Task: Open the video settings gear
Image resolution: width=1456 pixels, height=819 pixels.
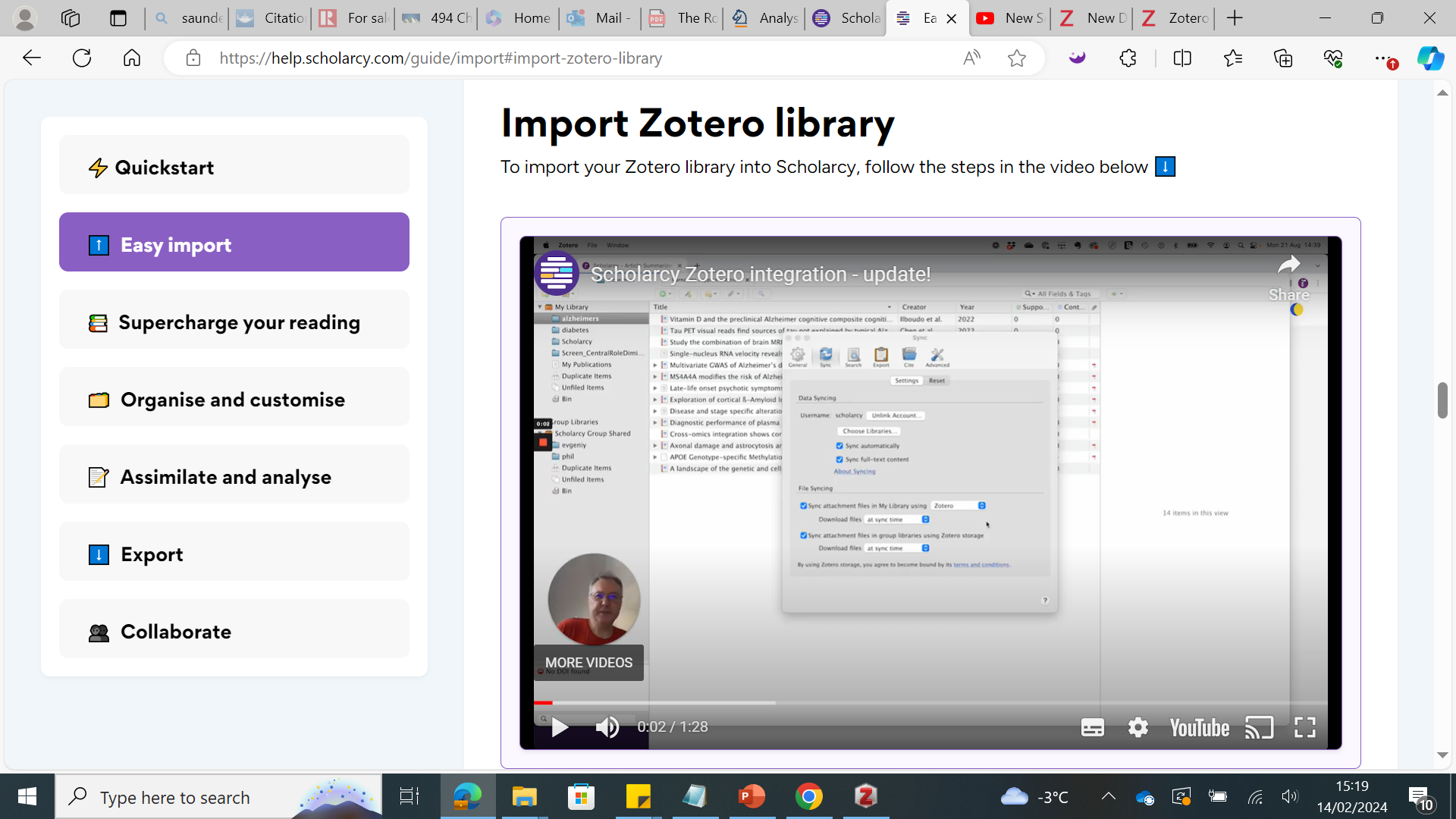Action: click(x=1137, y=727)
